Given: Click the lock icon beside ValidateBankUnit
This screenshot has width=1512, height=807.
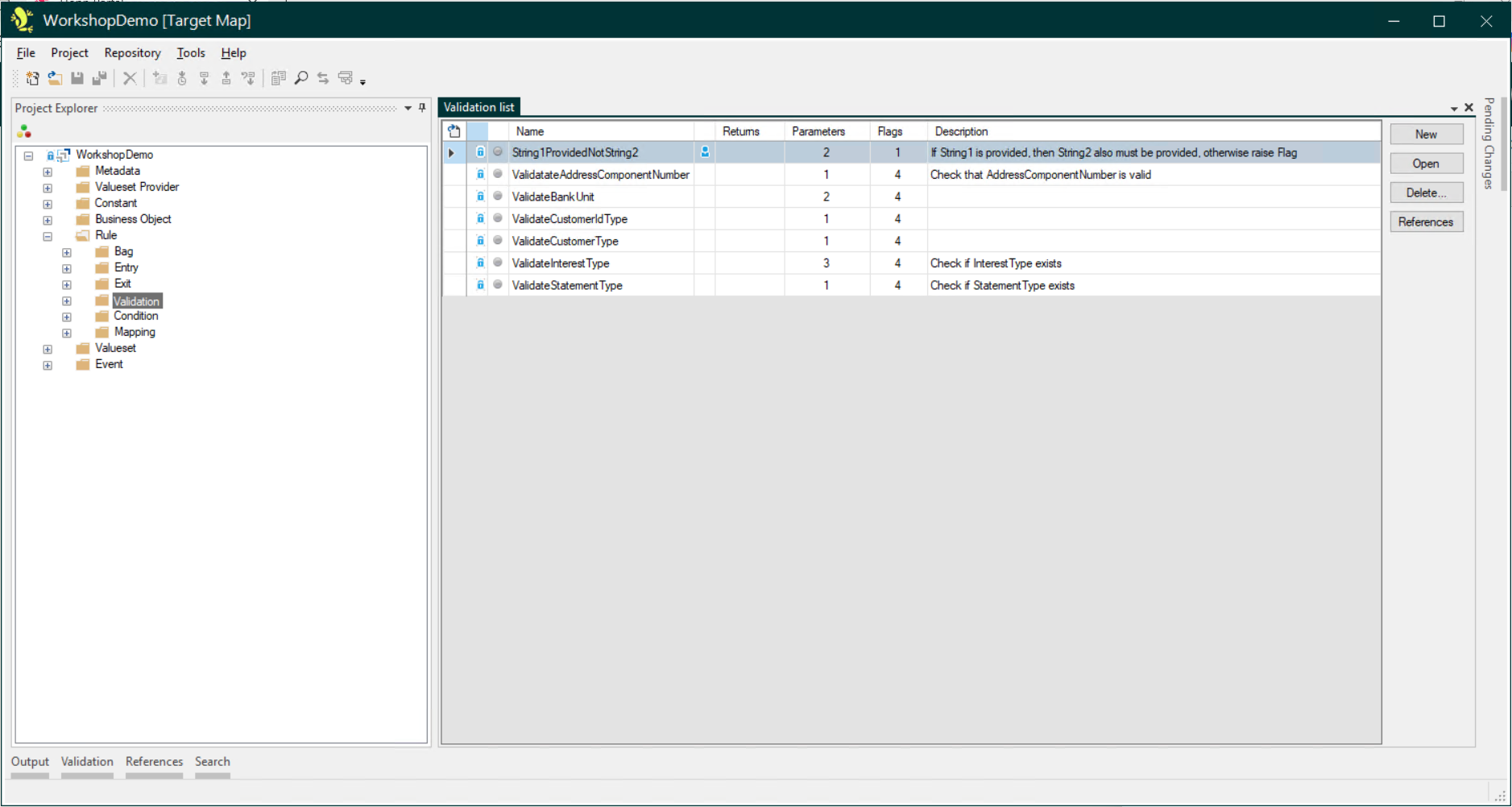Looking at the screenshot, I should pos(480,197).
